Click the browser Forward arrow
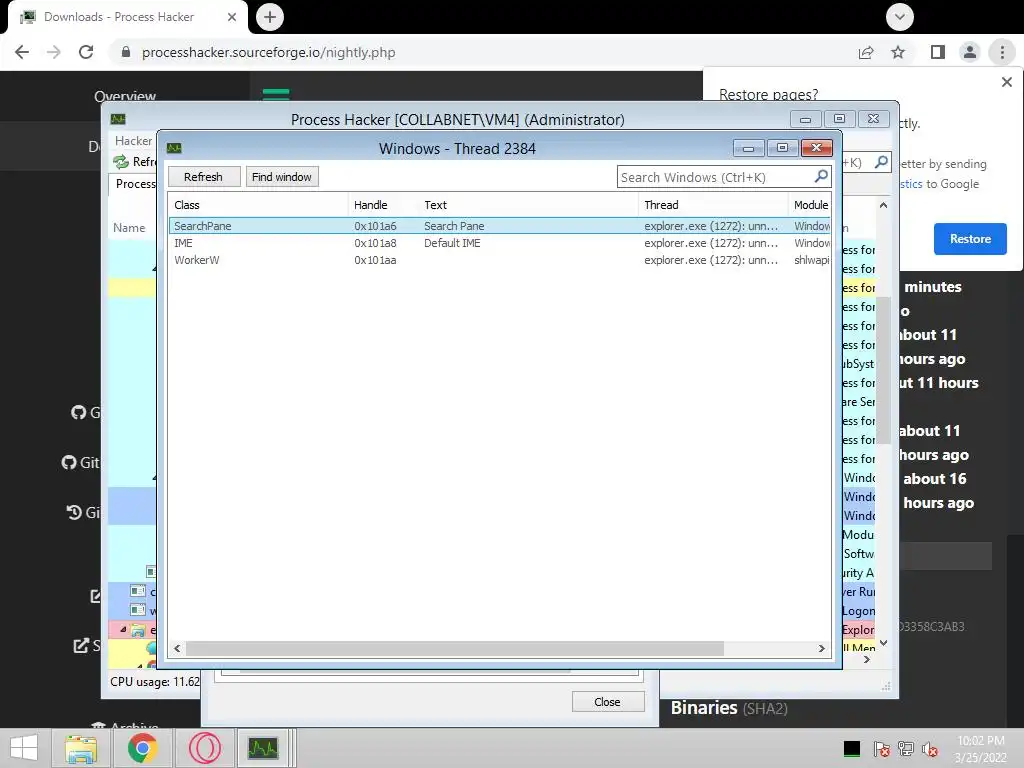The width and height of the screenshot is (1024, 768). click(54, 52)
